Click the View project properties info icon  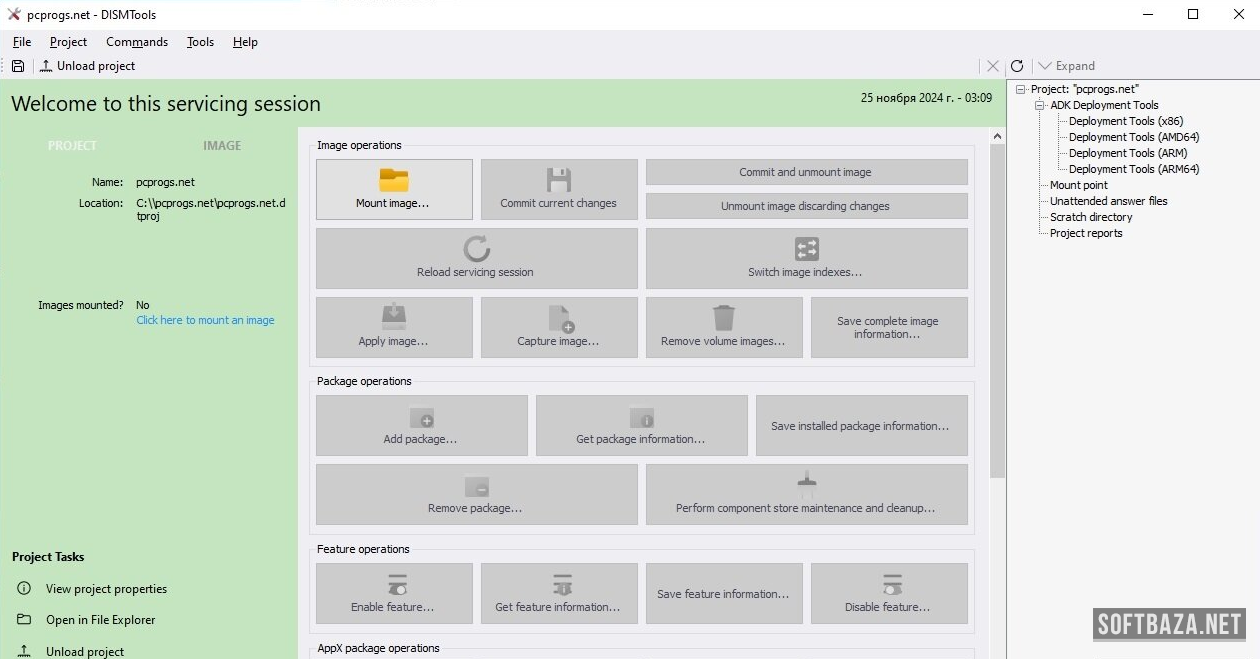click(24, 589)
